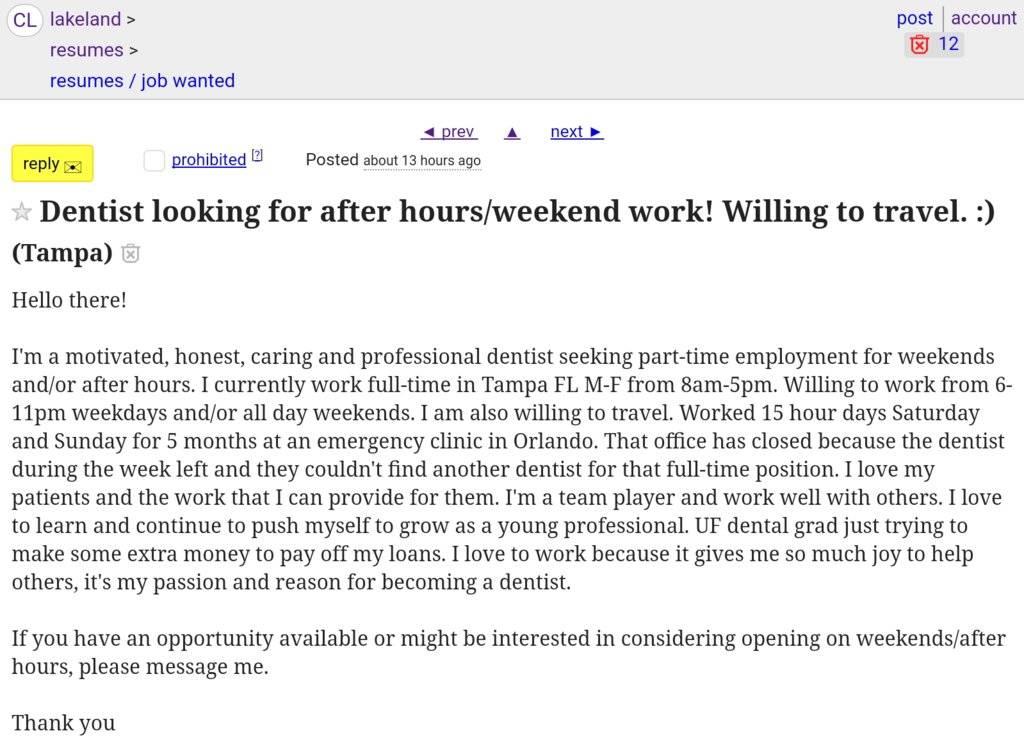Click the post link
The image size is (1024, 747).
pyautogui.click(x=914, y=18)
